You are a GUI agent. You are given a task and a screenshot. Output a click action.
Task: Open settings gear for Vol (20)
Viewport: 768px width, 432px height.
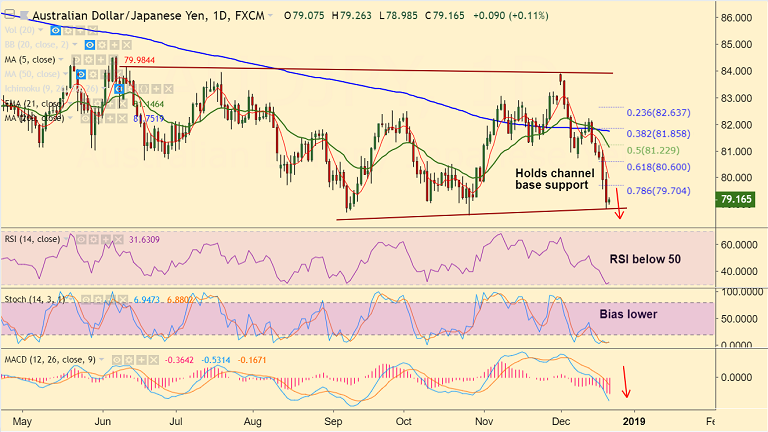click(x=68, y=30)
